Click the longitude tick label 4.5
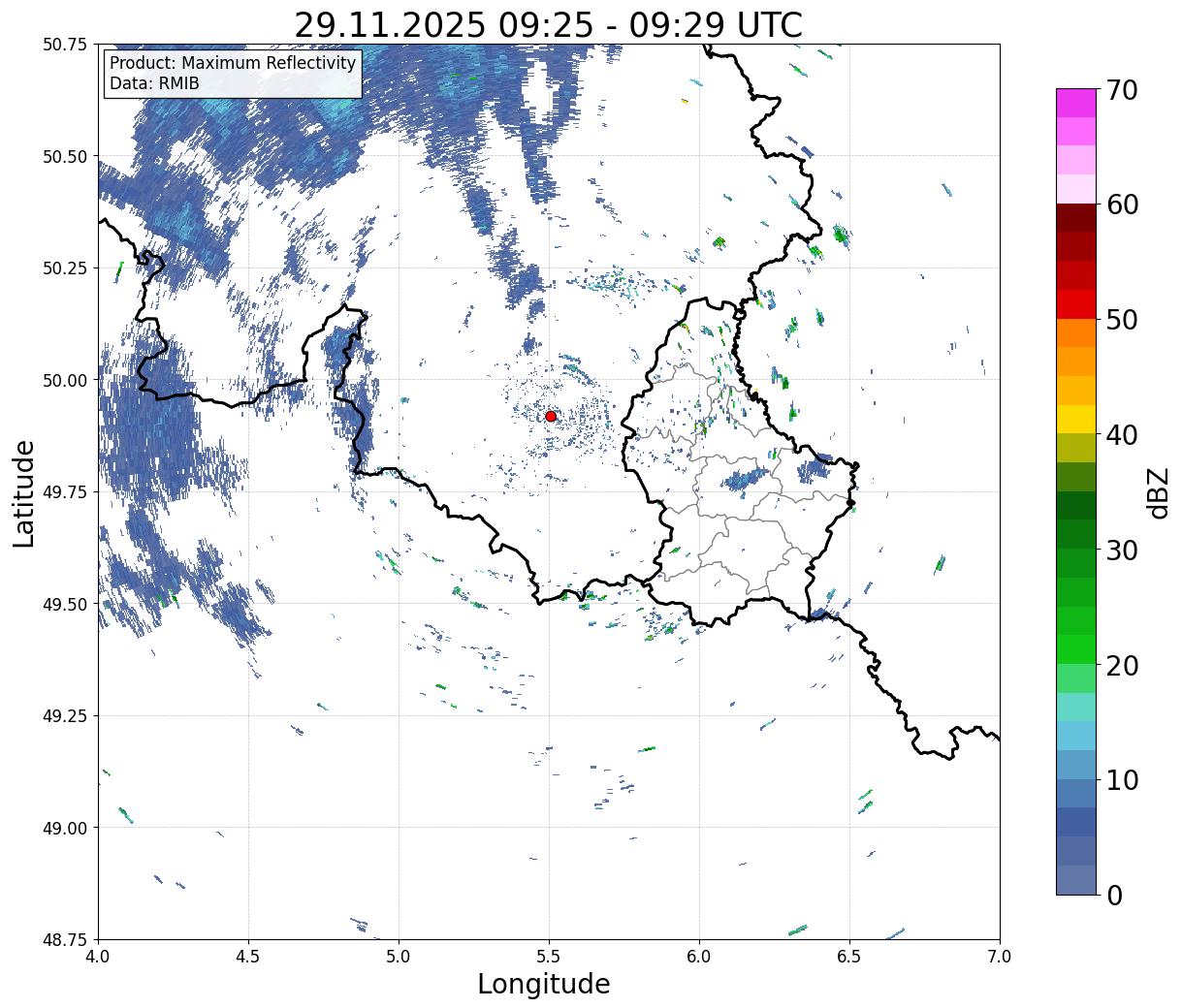The image size is (1182, 1008). click(x=248, y=957)
